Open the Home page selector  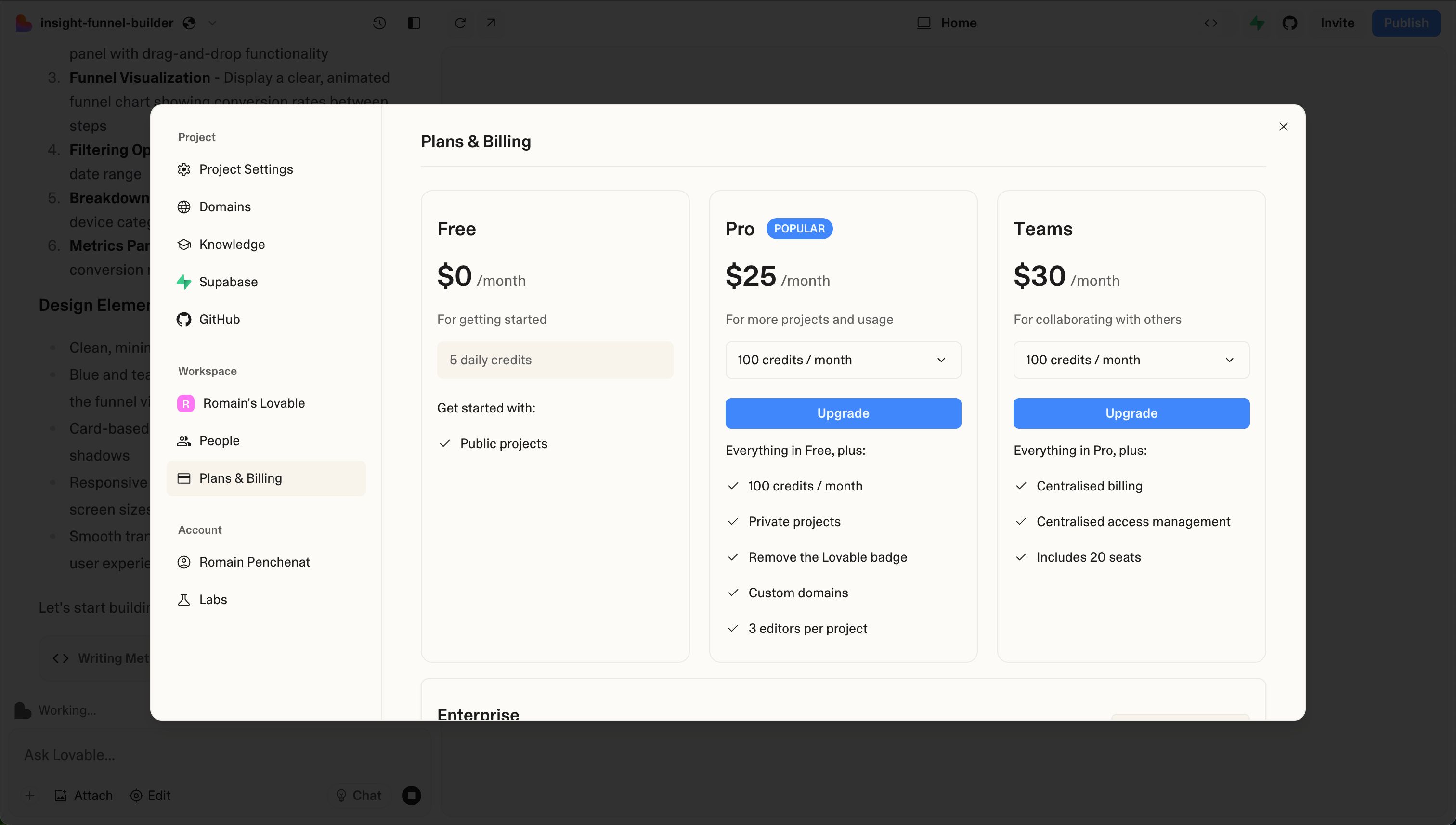click(x=947, y=23)
